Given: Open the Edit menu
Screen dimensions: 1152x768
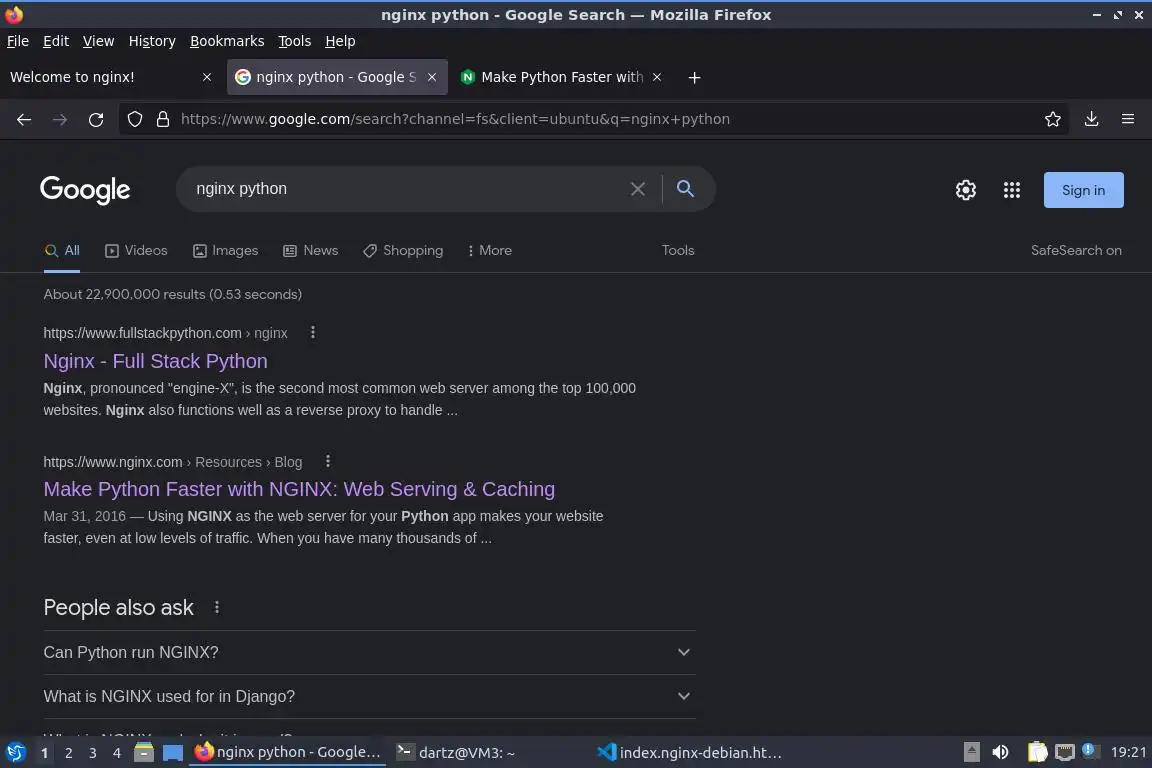Looking at the screenshot, I should click(x=56, y=41).
